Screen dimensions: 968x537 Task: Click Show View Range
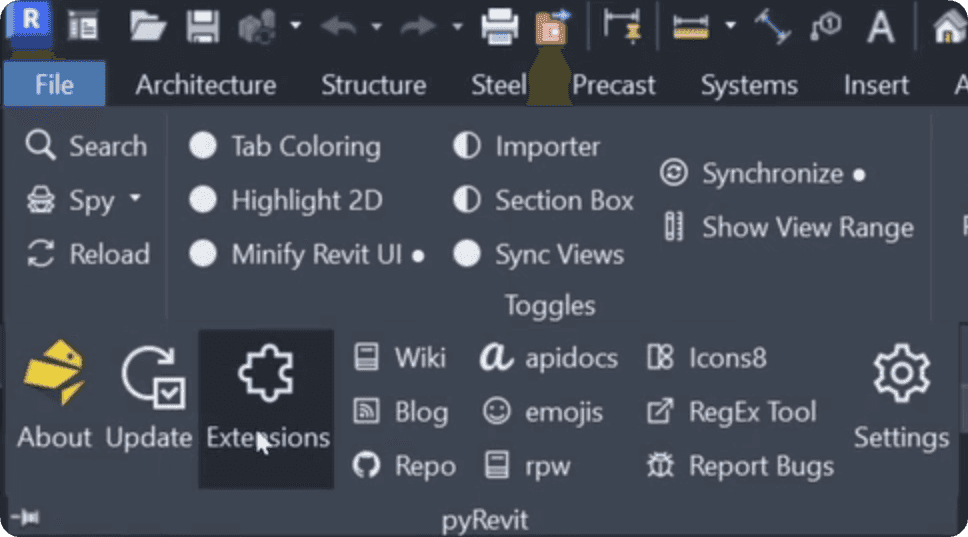coord(788,227)
